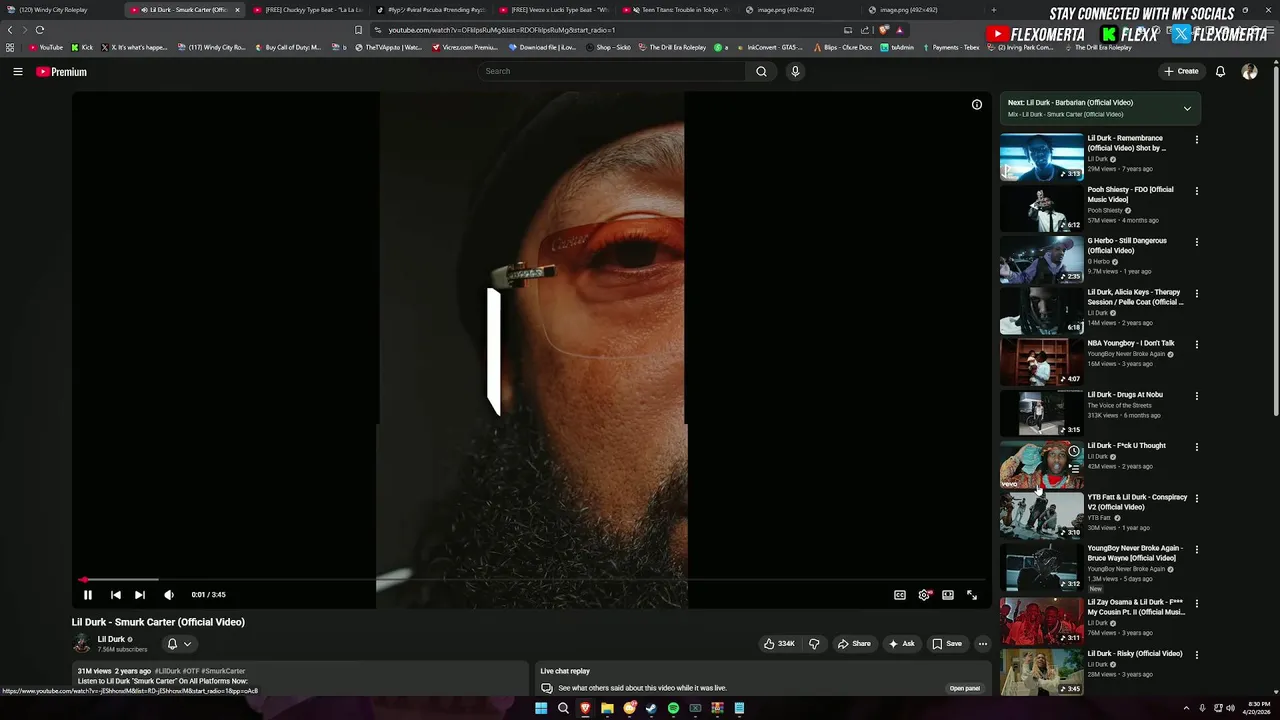Open options for Lil Durk - F*ck U Thought
1280x720 pixels.
point(1196,447)
